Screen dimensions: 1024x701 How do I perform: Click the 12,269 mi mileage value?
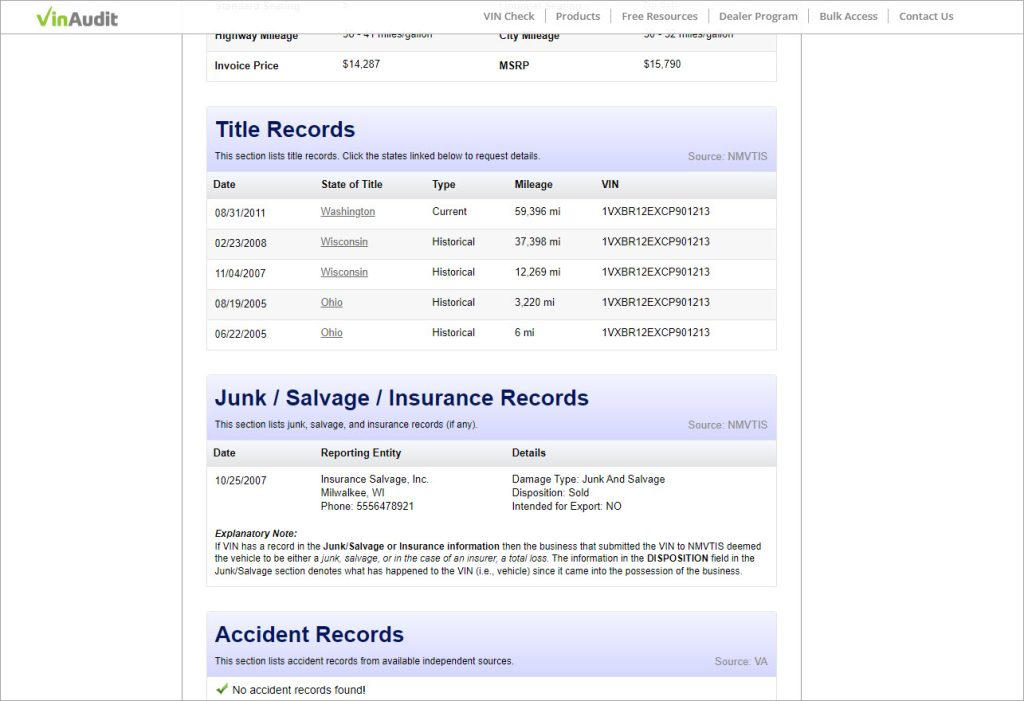tap(537, 272)
